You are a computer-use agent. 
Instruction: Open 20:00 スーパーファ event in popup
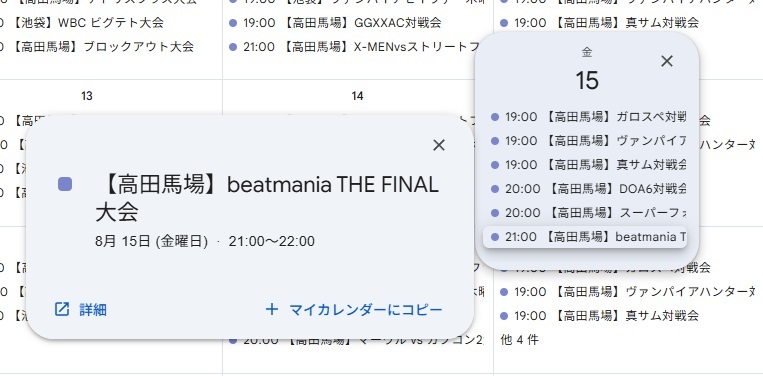[x=585, y=213]
